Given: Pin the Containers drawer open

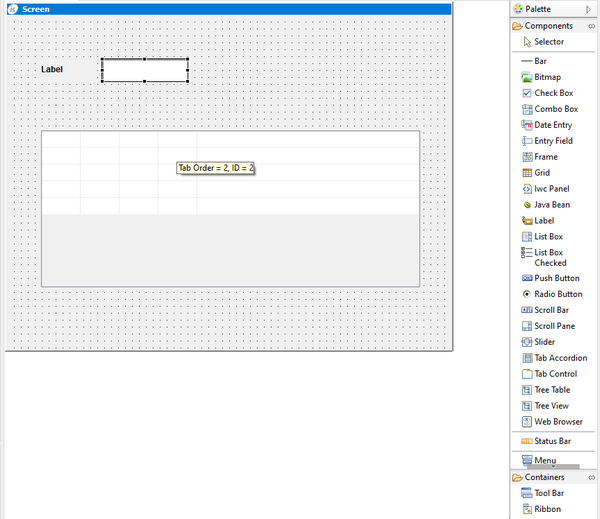Looking at the screenshot, I should click(592, 477).
